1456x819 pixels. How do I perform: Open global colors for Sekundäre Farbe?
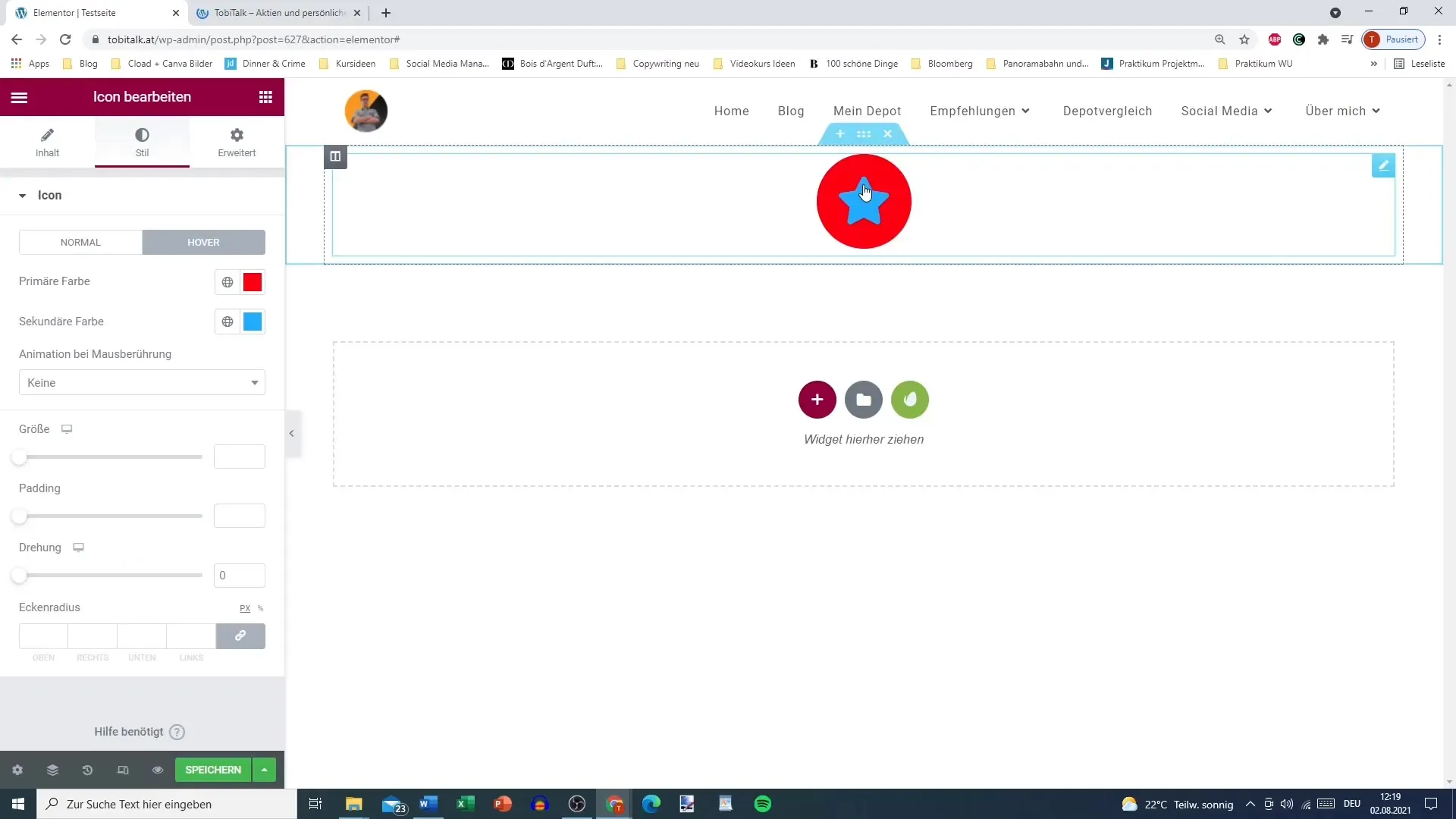pos(227,322)
